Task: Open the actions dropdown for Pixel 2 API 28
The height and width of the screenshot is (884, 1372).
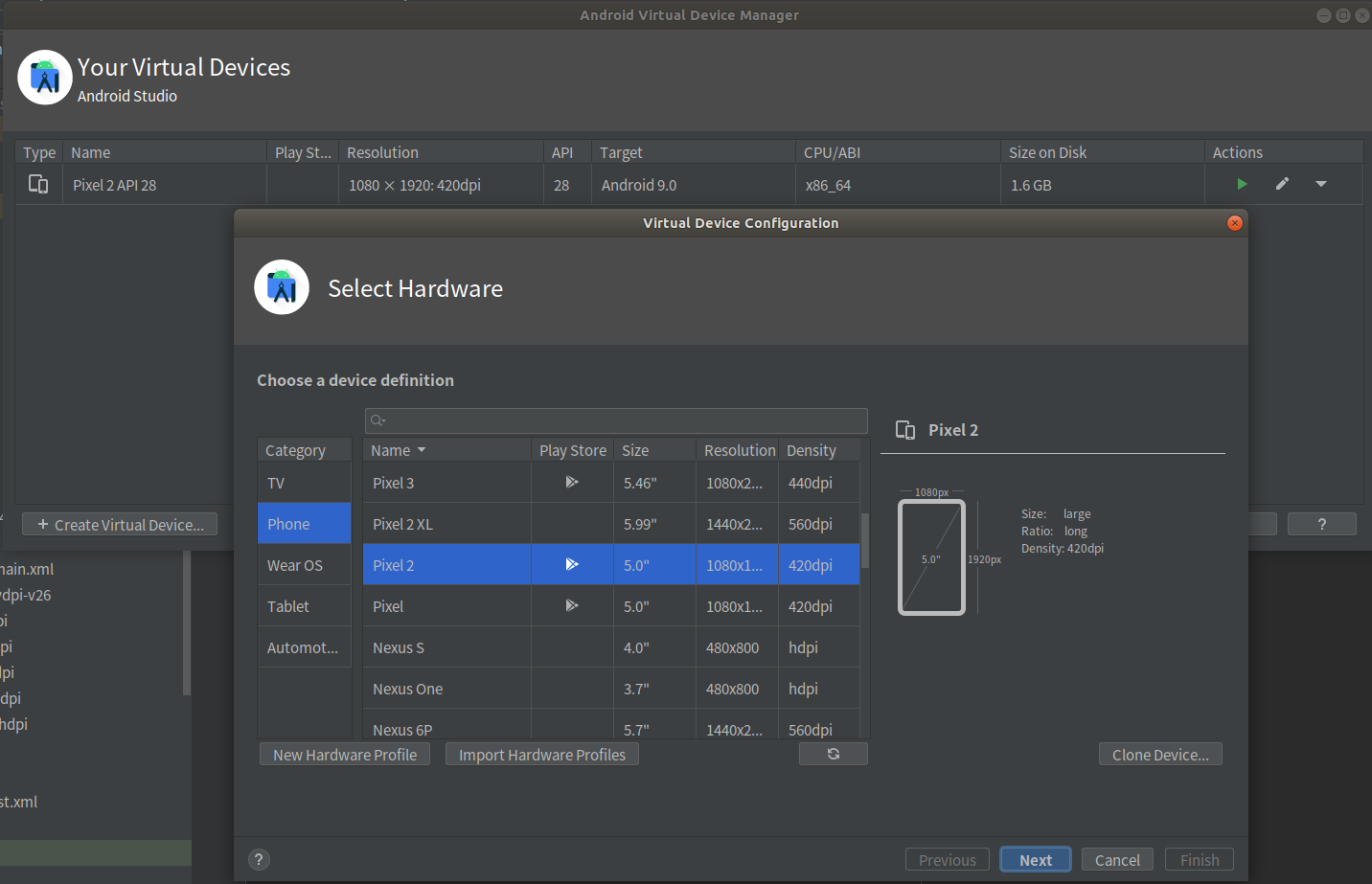Action: pos(1321,184)
